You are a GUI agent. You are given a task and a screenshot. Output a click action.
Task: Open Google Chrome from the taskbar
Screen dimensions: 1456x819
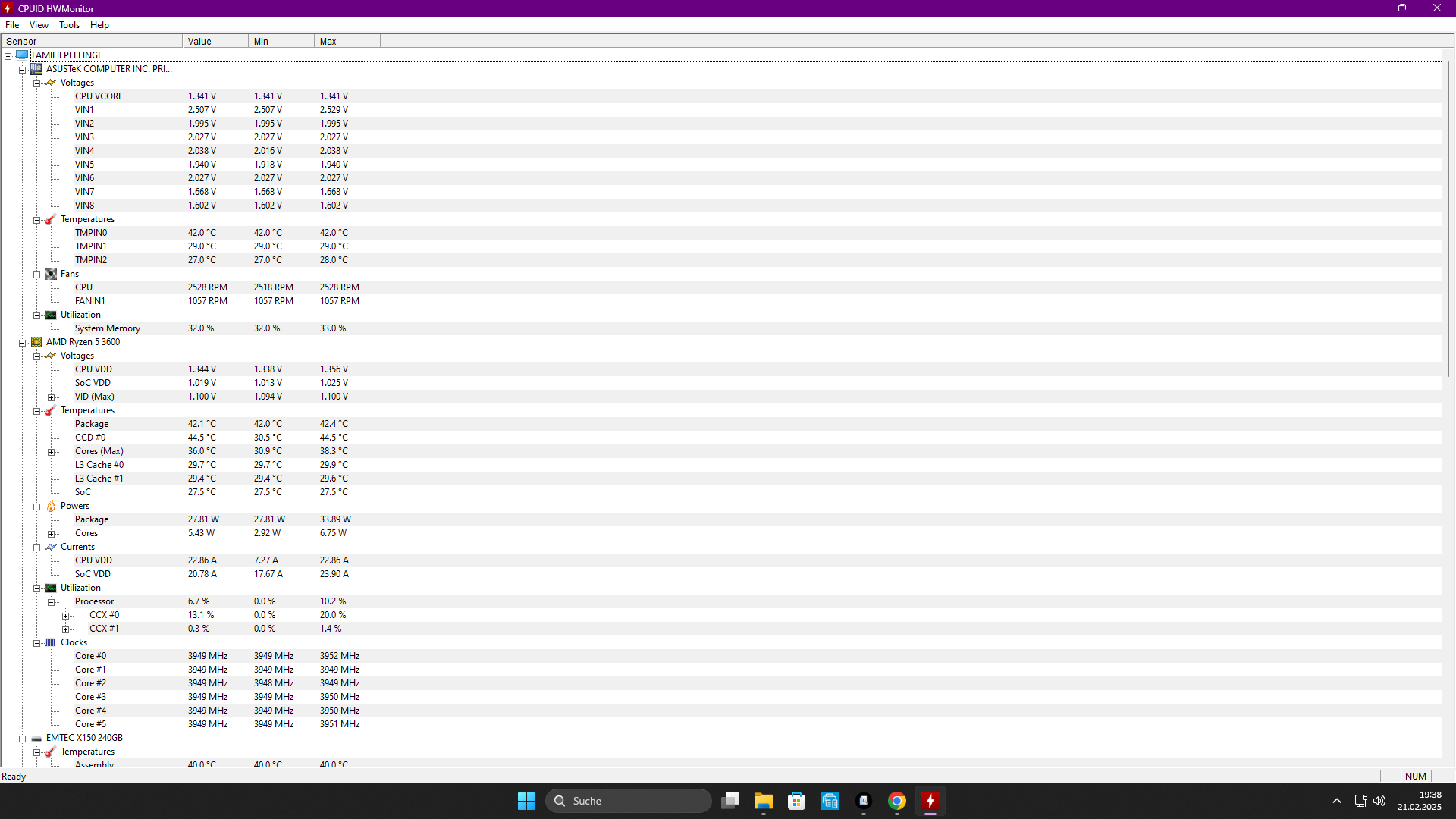[897, 801]
